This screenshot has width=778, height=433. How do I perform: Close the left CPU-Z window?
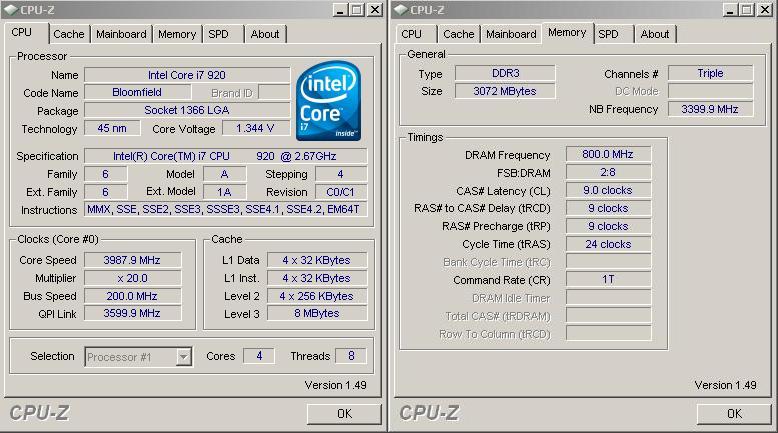(x=375, y=9)
